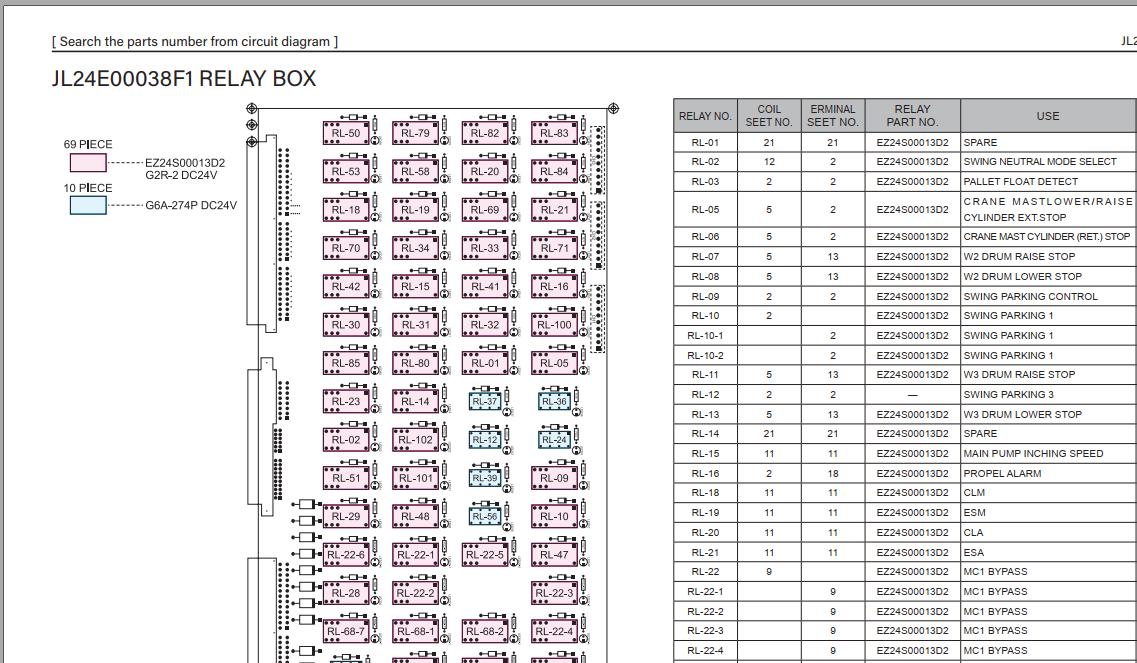Click relay RL-50 in the diagram
1137x663 pixels.
[346, 133]
